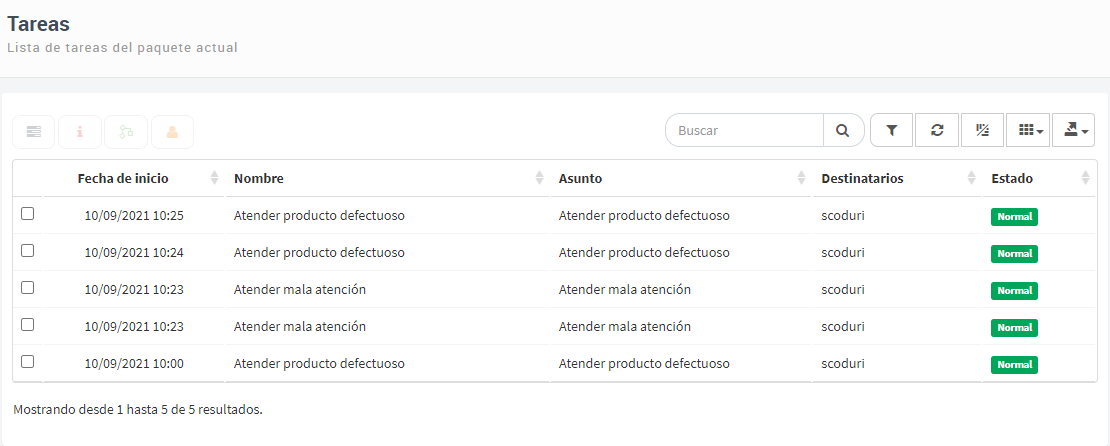Tick the checkbox for 10:00 task
This screenshot has height=446, width=1110.
(28, 361)
